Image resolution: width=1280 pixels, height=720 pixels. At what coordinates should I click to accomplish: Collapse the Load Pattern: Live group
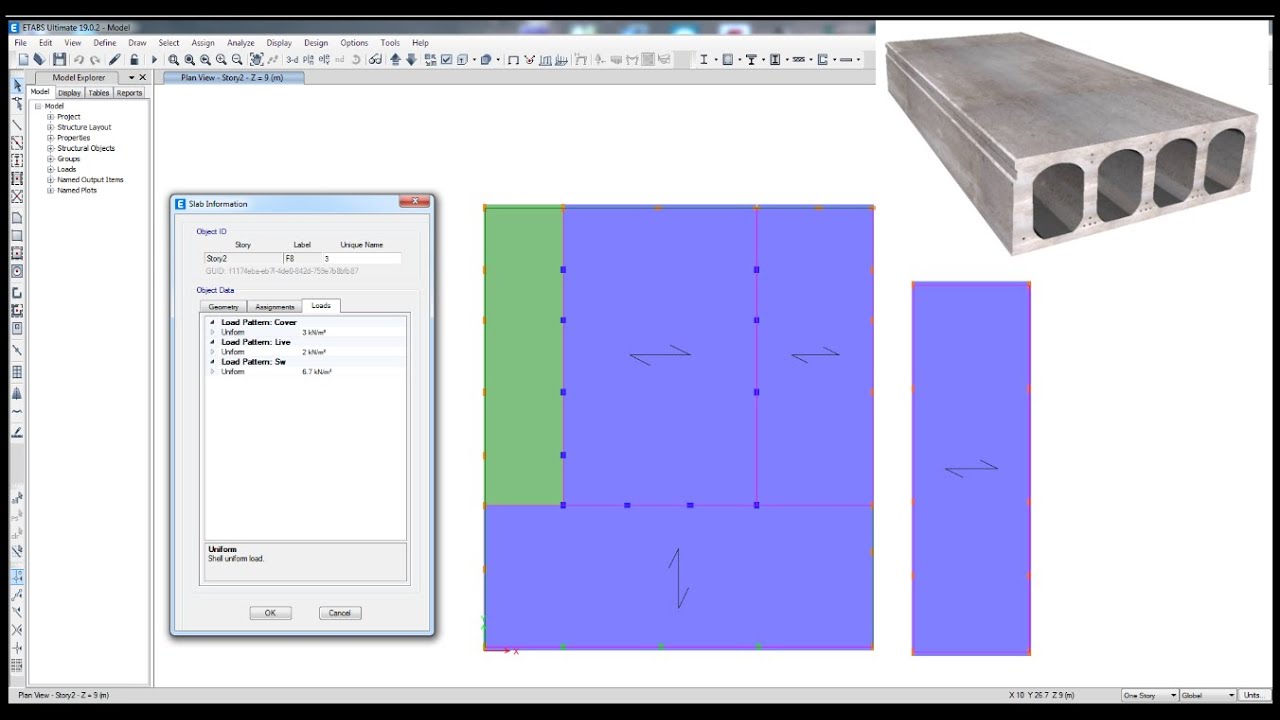[x=212, y=342]
